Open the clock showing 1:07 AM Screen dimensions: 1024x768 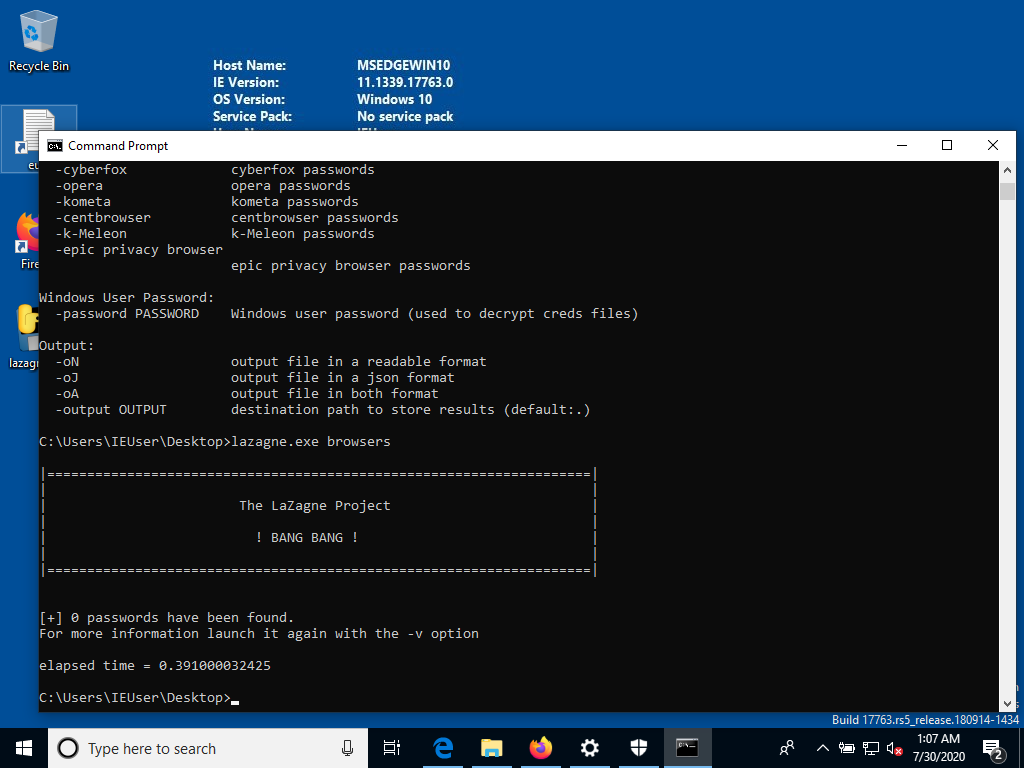point(938,748)
